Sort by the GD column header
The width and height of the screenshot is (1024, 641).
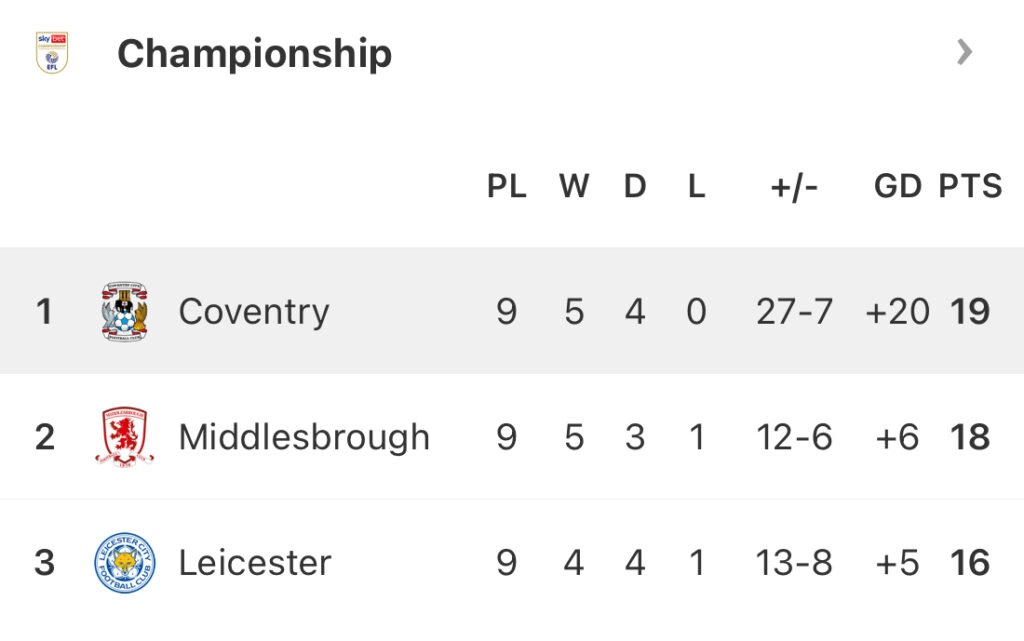click(897, 186)
